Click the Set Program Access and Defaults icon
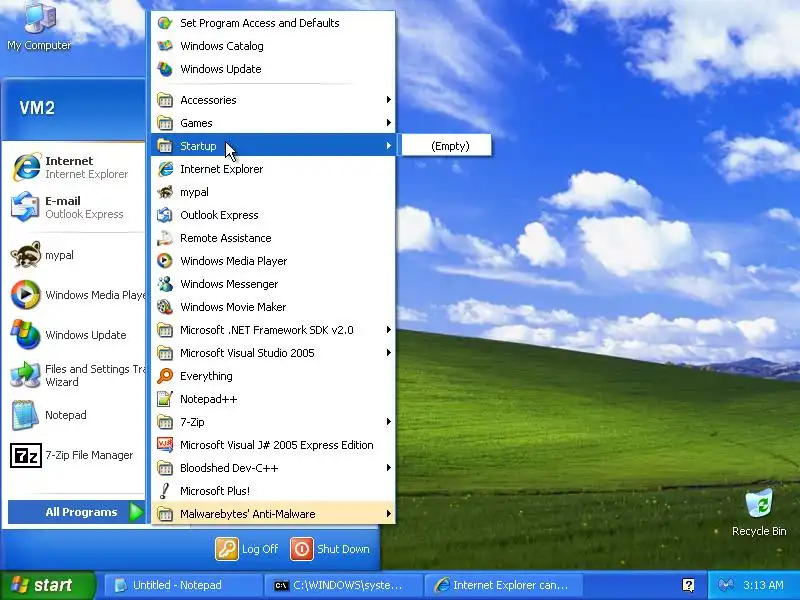 tap(165, 23)
